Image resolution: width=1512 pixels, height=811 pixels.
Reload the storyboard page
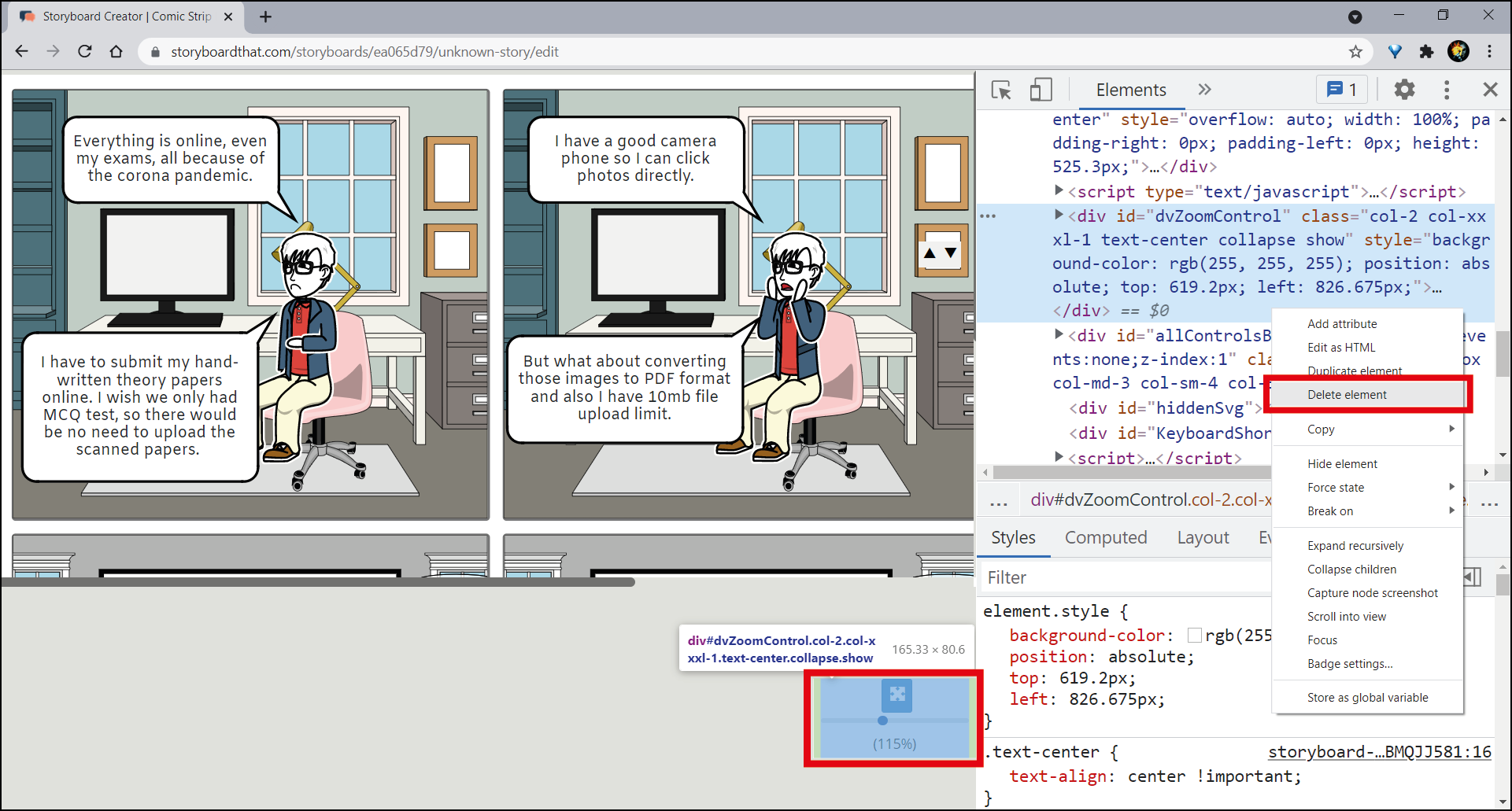click(x=85, y=51)
